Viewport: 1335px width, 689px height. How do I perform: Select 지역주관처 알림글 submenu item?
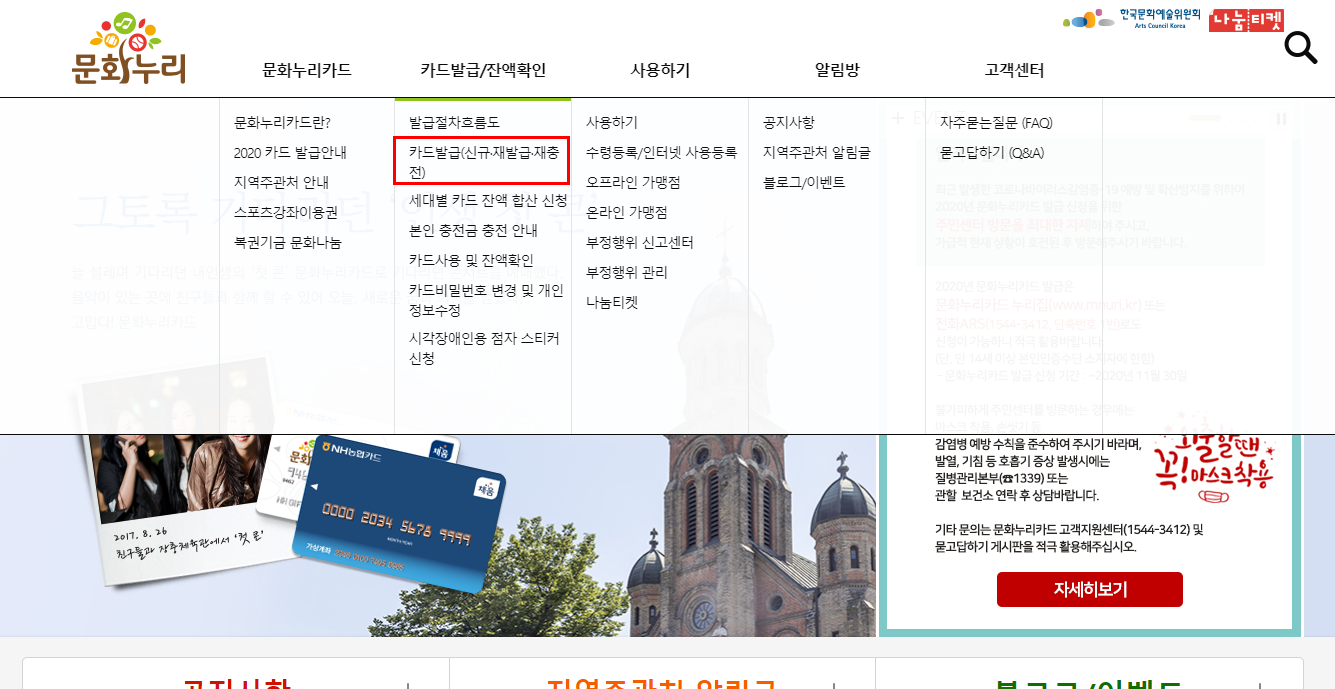(x=817, y=152)
